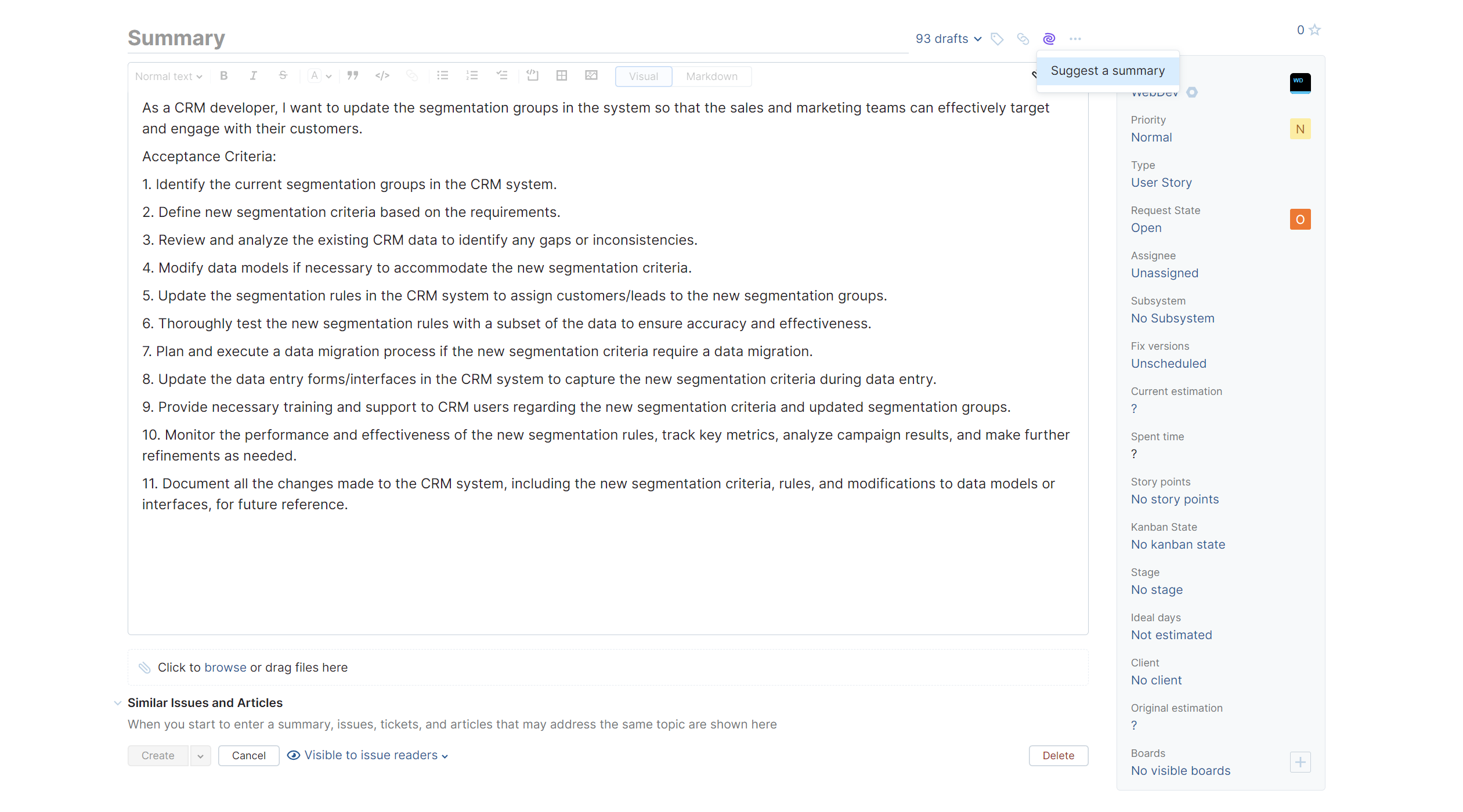Click the Cancel button
Viewport: 1463px width, 812px height.
tap(248, 756)
